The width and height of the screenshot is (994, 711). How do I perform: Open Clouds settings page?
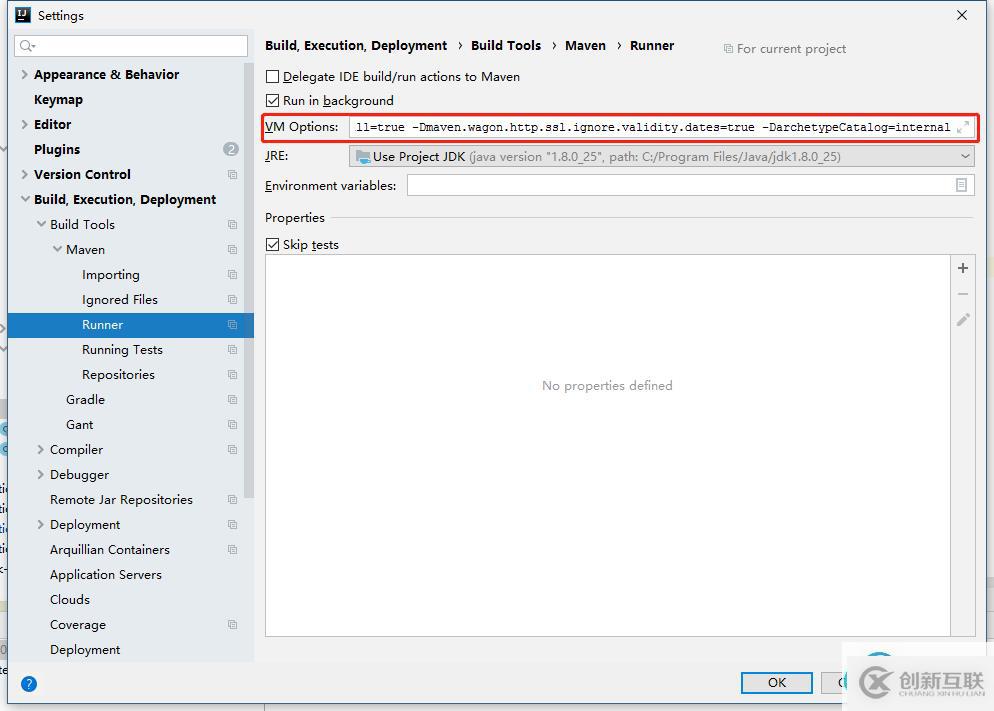pyautogui.click(x=70, y=599)
